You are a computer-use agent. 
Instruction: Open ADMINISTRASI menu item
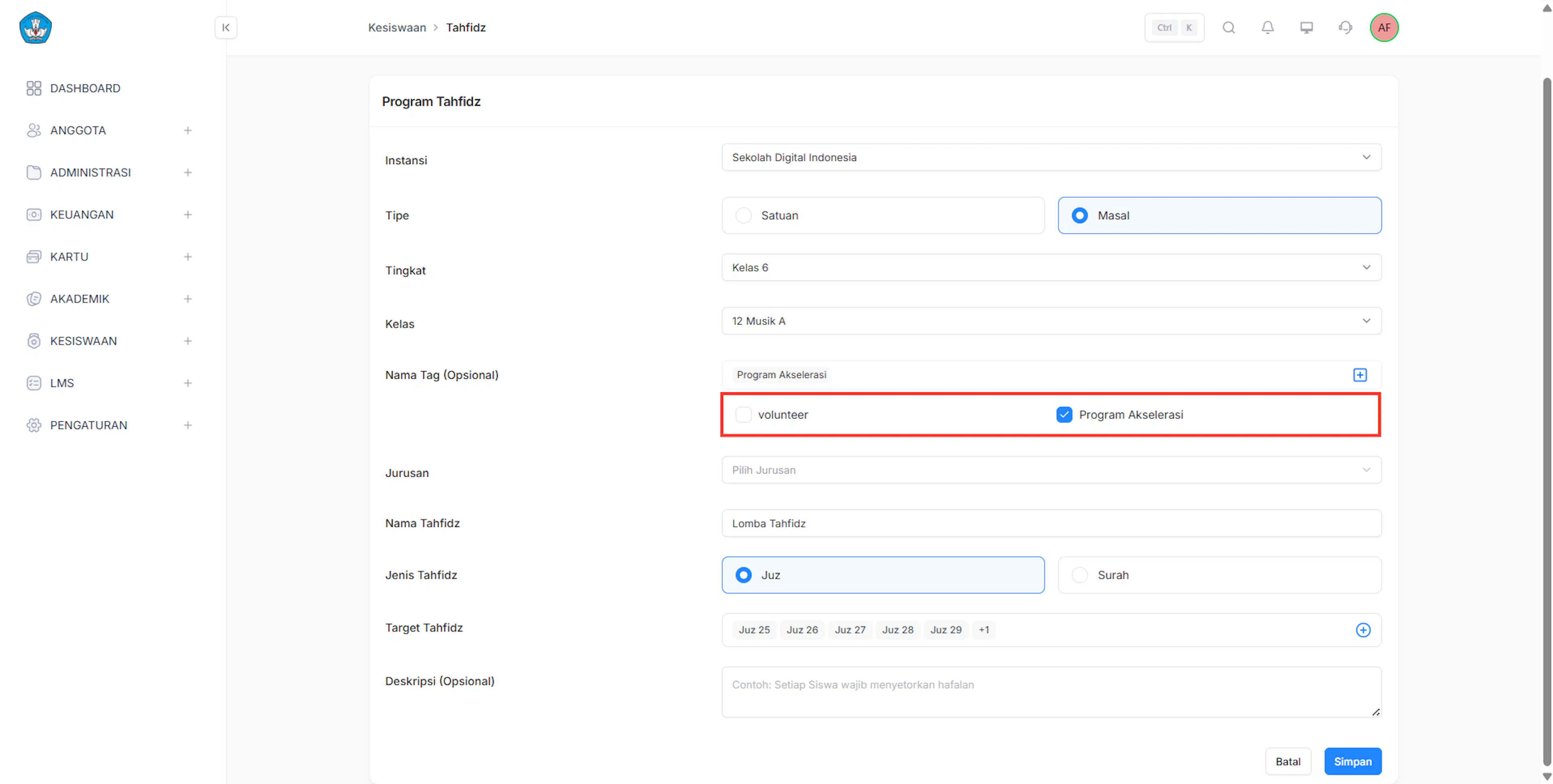[x=91, y=173]
